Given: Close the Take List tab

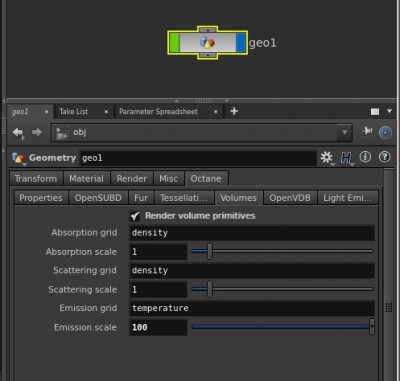Looking at the screenshot, I should point(106,112).
